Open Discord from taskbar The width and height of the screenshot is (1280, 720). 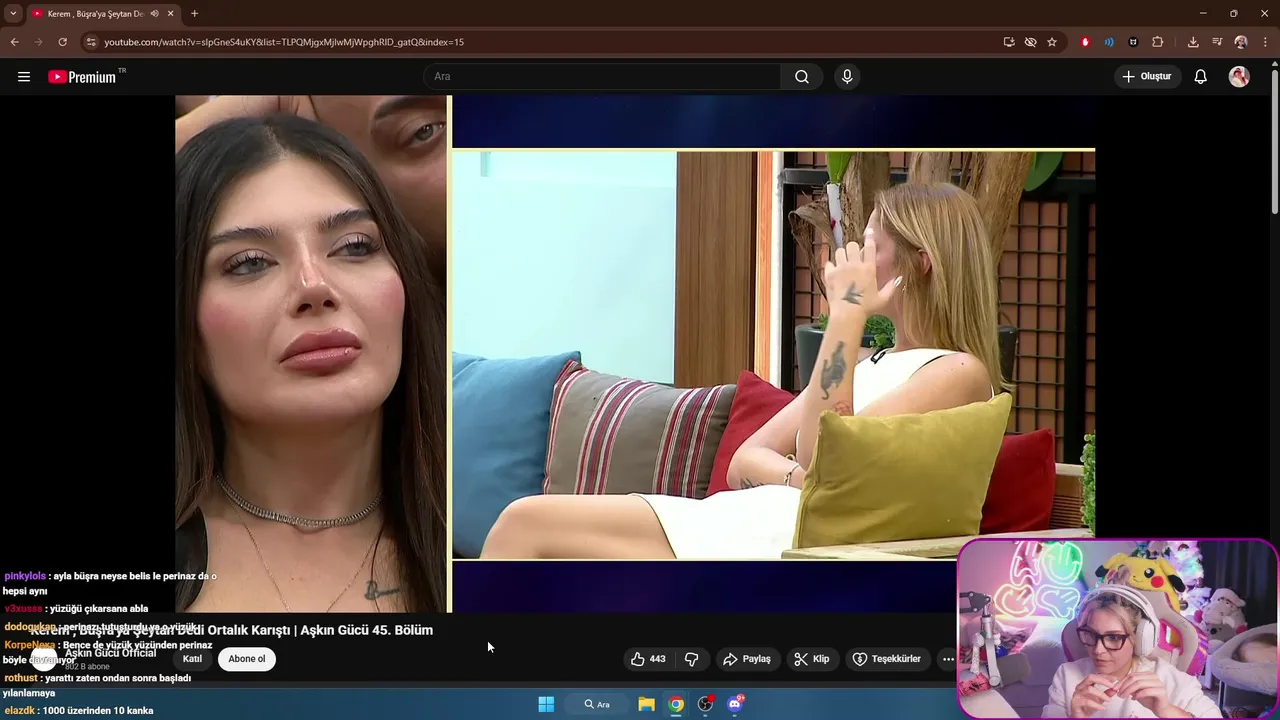[x=736, y=704]
